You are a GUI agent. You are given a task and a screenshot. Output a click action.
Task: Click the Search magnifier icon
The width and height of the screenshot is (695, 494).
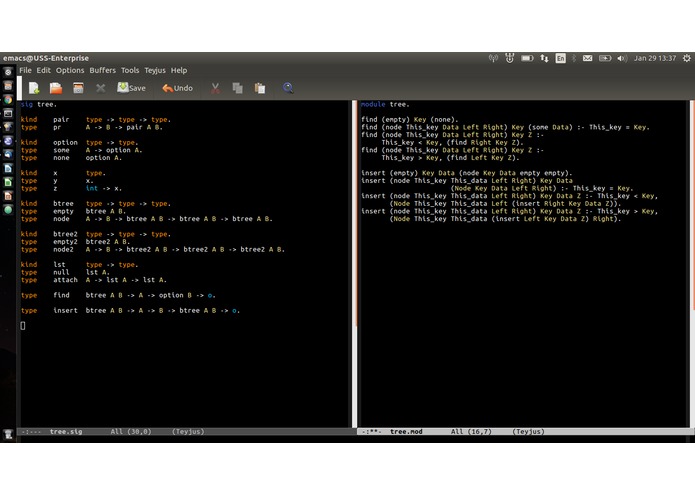click(x=288, y=88)
